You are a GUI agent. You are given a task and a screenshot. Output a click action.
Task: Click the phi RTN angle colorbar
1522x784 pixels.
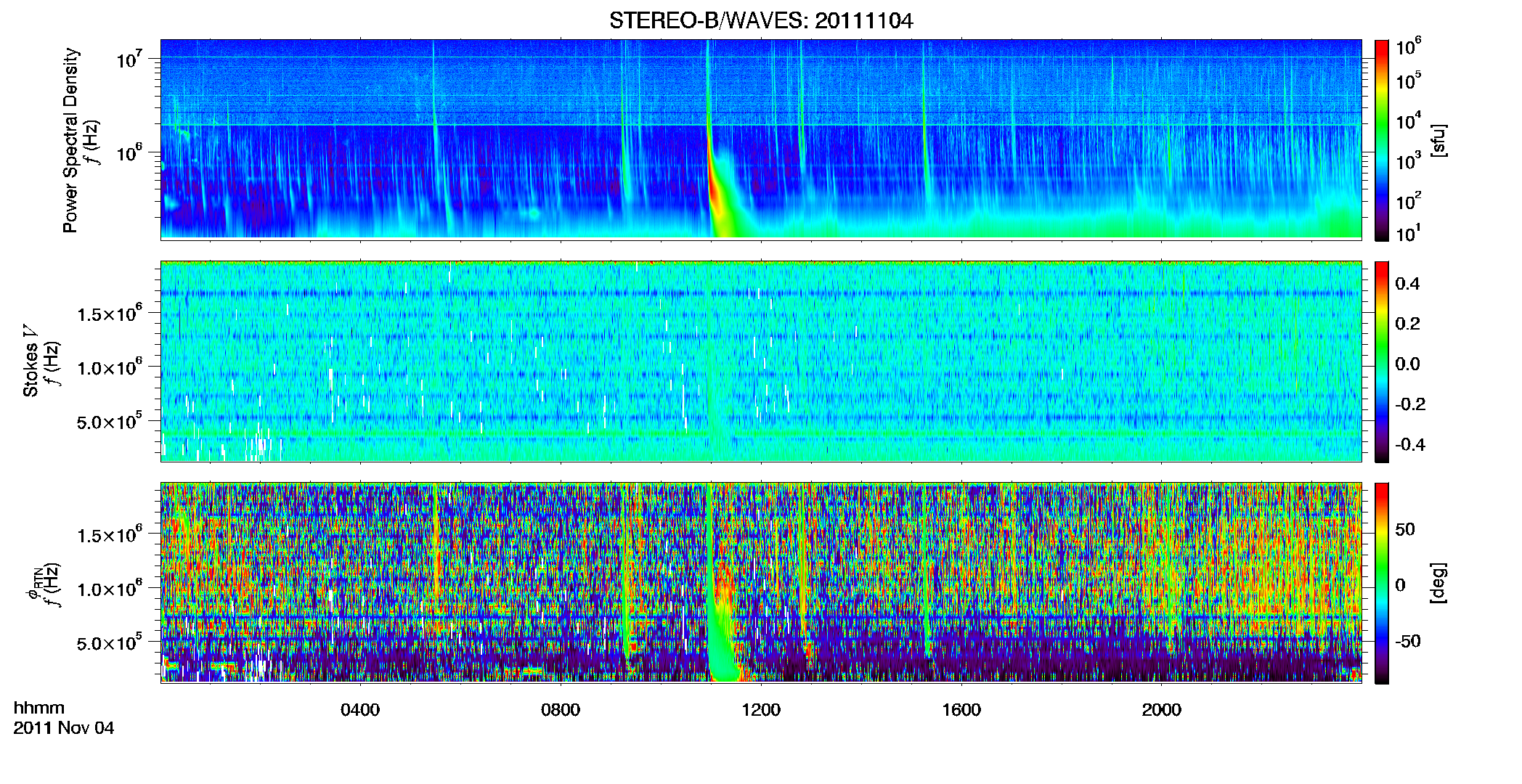point(1382,583)
